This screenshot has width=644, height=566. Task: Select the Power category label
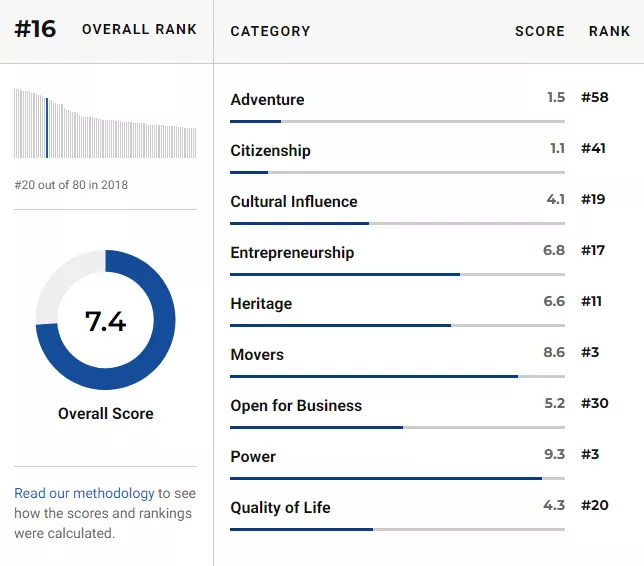pos(253,456)
